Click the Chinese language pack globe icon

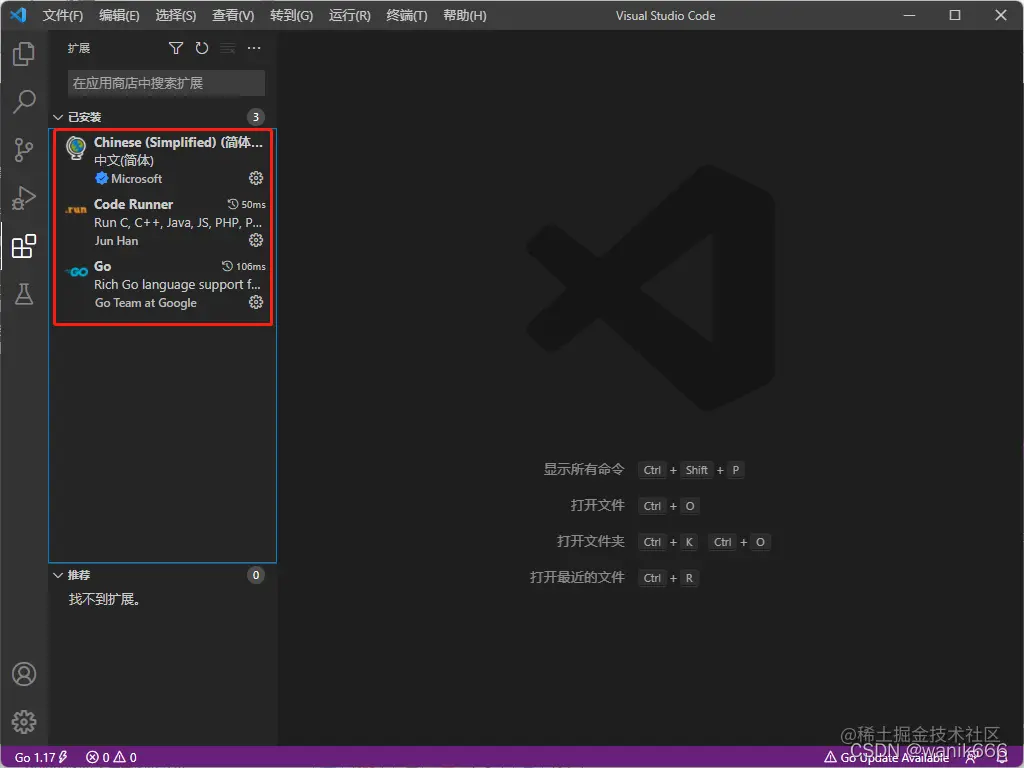tap(76, 148)
